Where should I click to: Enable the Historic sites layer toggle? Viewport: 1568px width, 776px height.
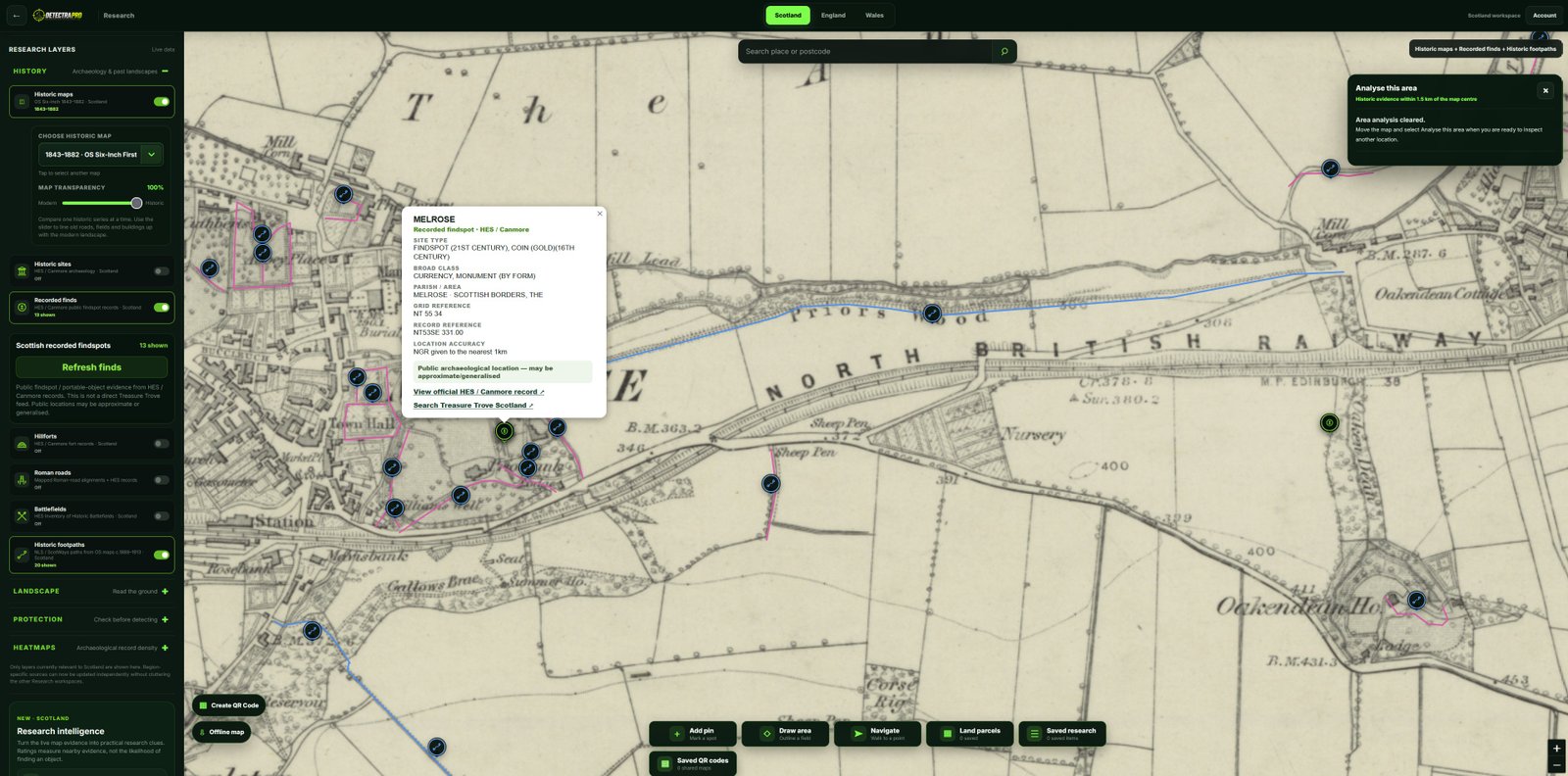[x=162, y=271]
